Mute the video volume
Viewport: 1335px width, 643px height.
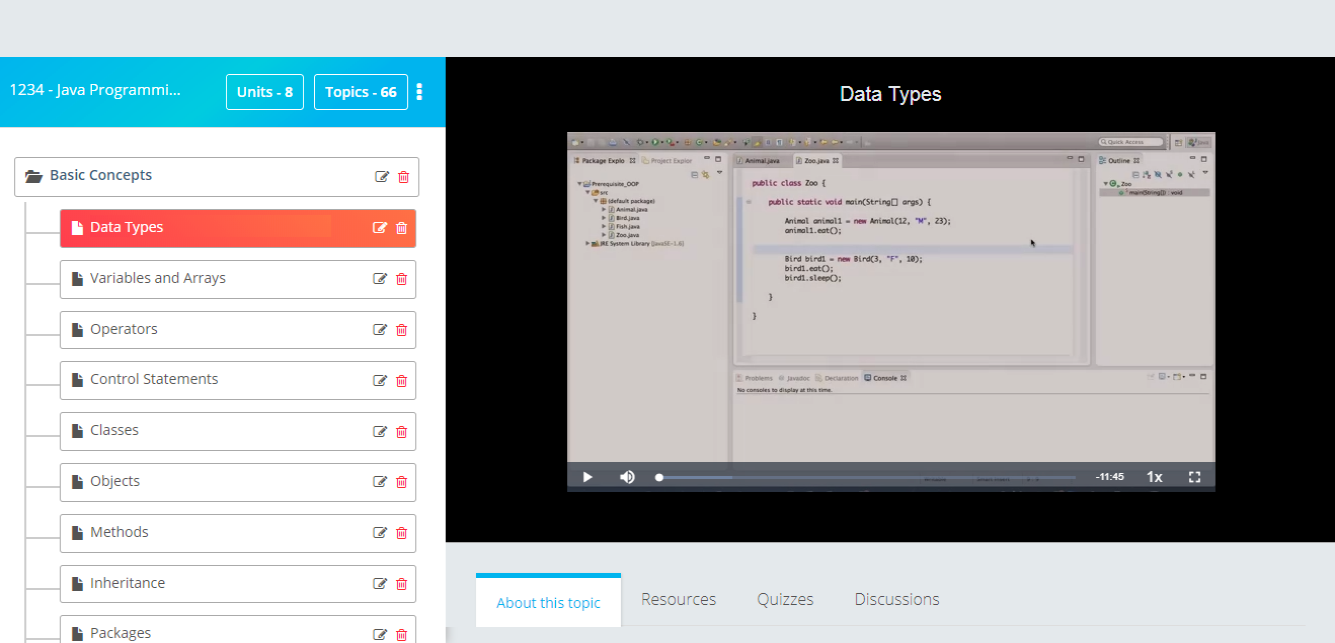point(627,477)
